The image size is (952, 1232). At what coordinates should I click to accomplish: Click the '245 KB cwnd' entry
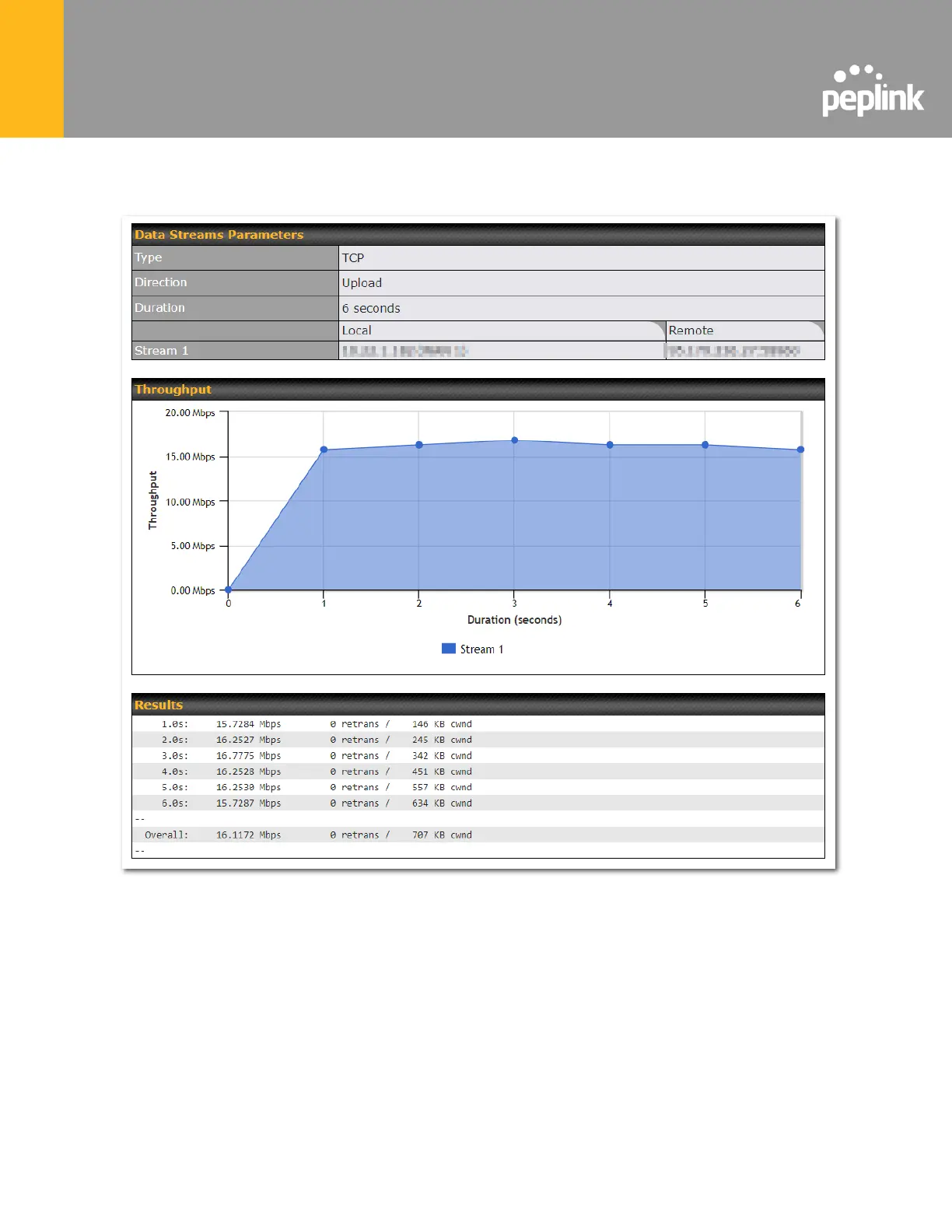click(x=442, y=740)
